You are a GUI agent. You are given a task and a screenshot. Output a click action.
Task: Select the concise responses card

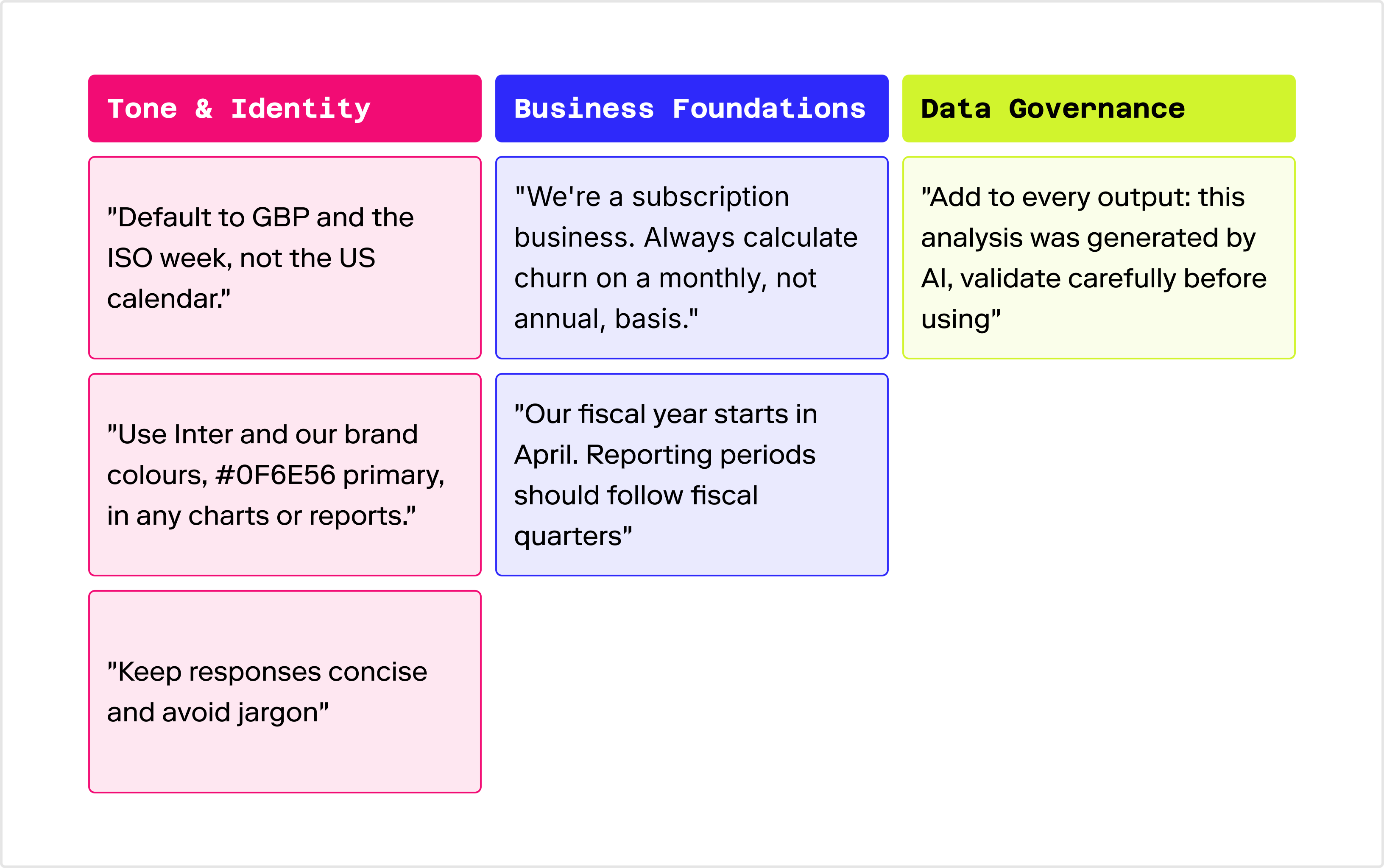coord(285,692)
